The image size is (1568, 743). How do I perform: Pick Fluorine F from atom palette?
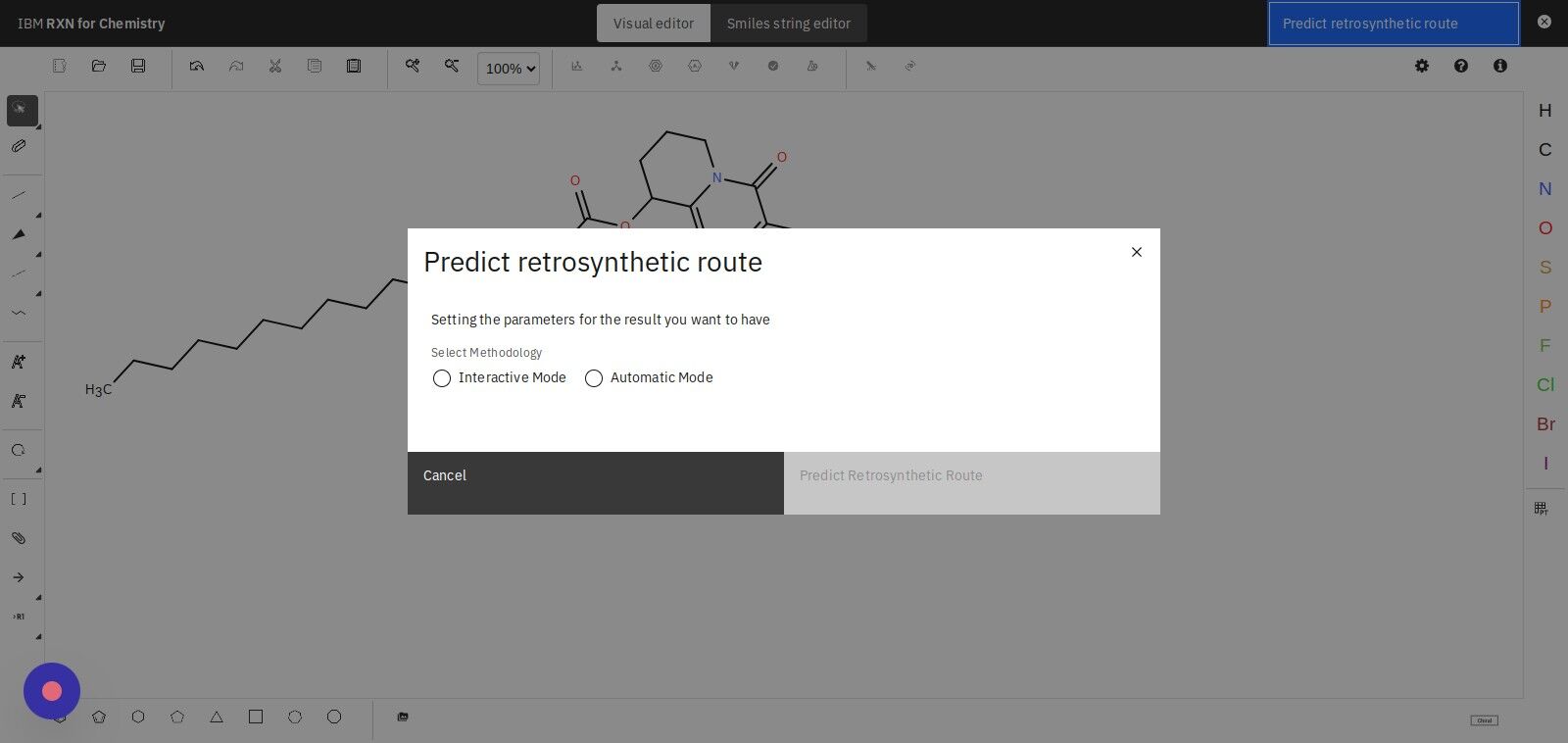coord(1545,346)
